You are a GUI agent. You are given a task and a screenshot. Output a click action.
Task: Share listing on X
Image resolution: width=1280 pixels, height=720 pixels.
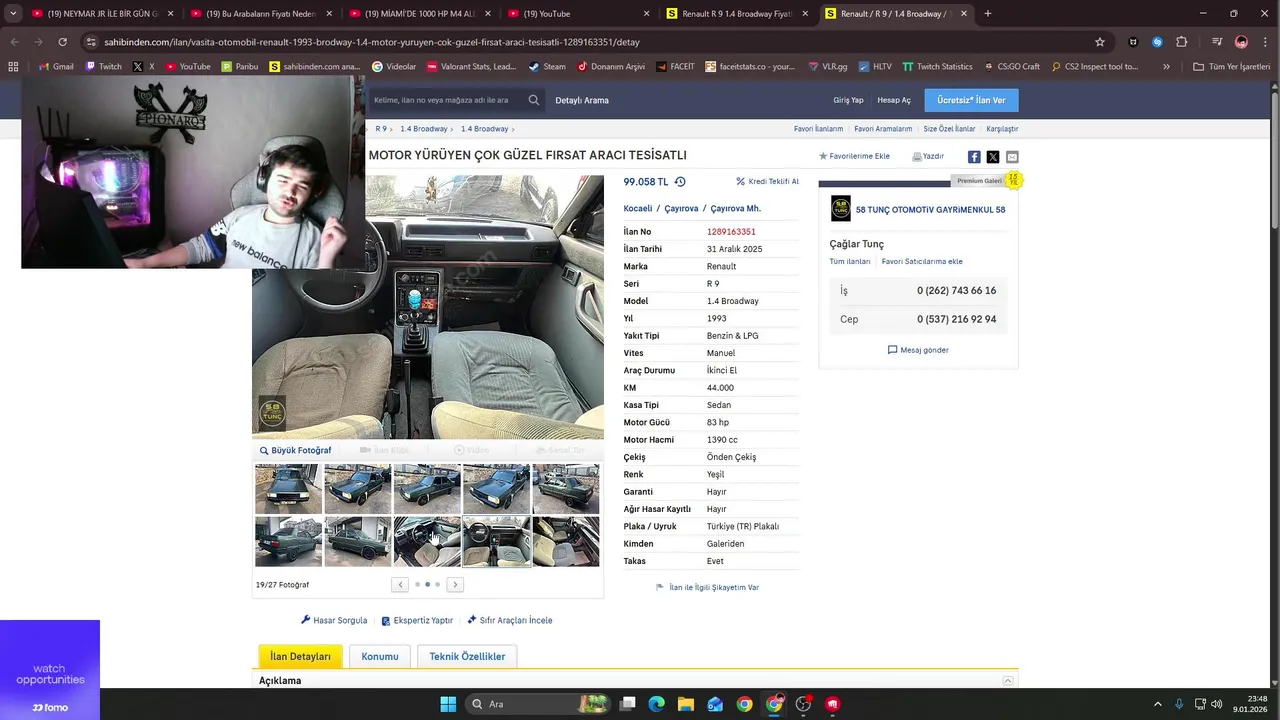point(993,157)
